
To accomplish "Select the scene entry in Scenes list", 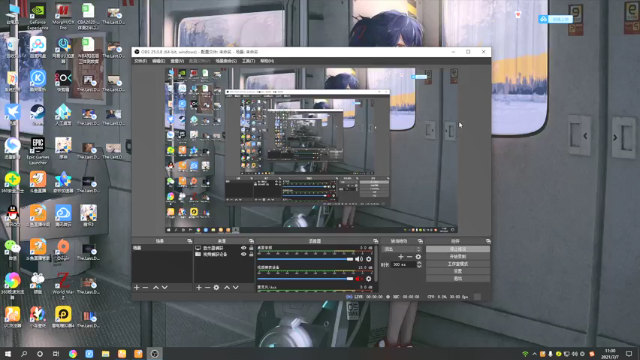I will tap(162, 248).
